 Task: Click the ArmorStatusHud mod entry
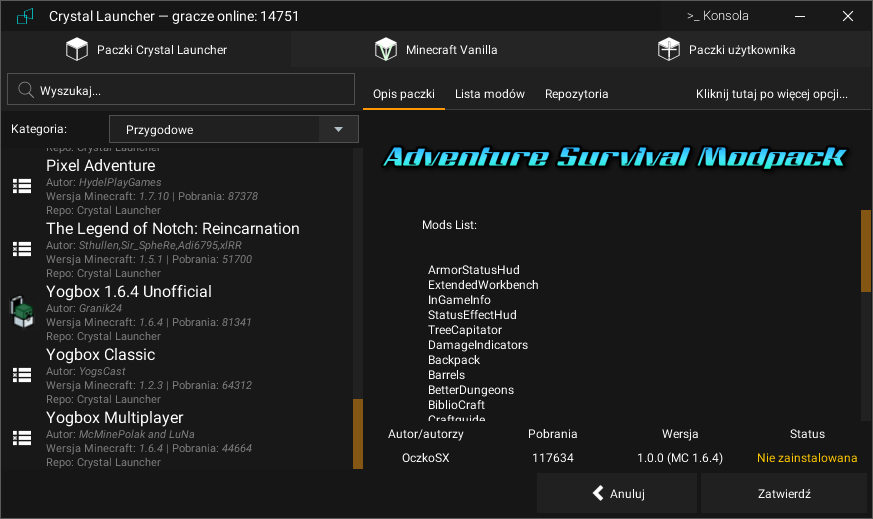(474, 270)
